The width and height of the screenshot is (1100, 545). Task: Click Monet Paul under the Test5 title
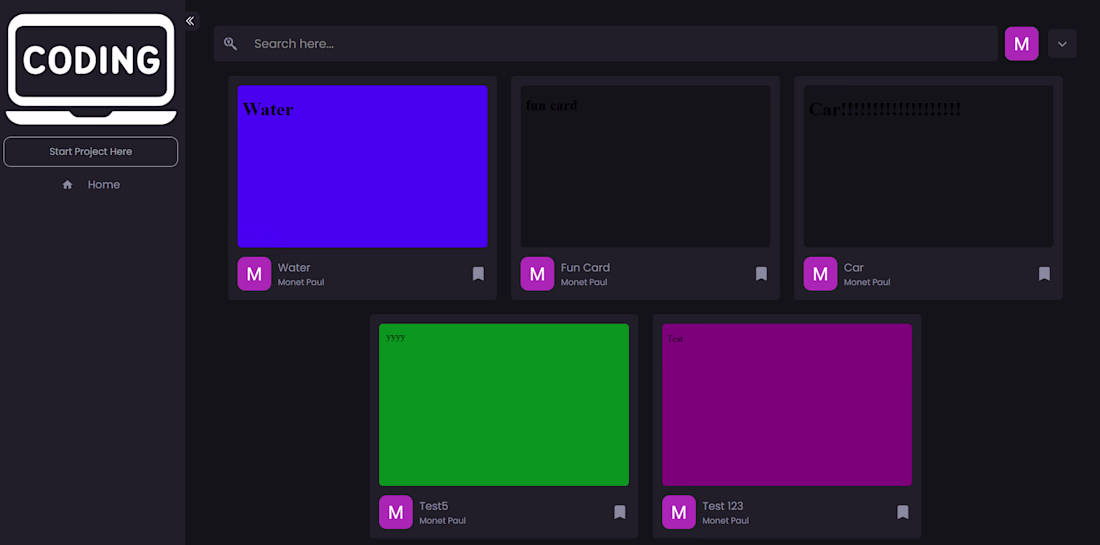tap(443, 521)
